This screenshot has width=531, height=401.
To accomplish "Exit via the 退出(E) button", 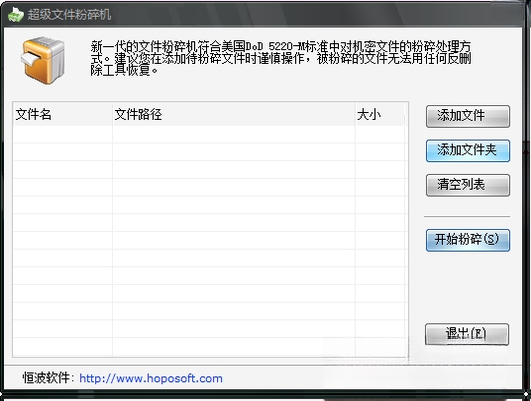I will [467, 334].
